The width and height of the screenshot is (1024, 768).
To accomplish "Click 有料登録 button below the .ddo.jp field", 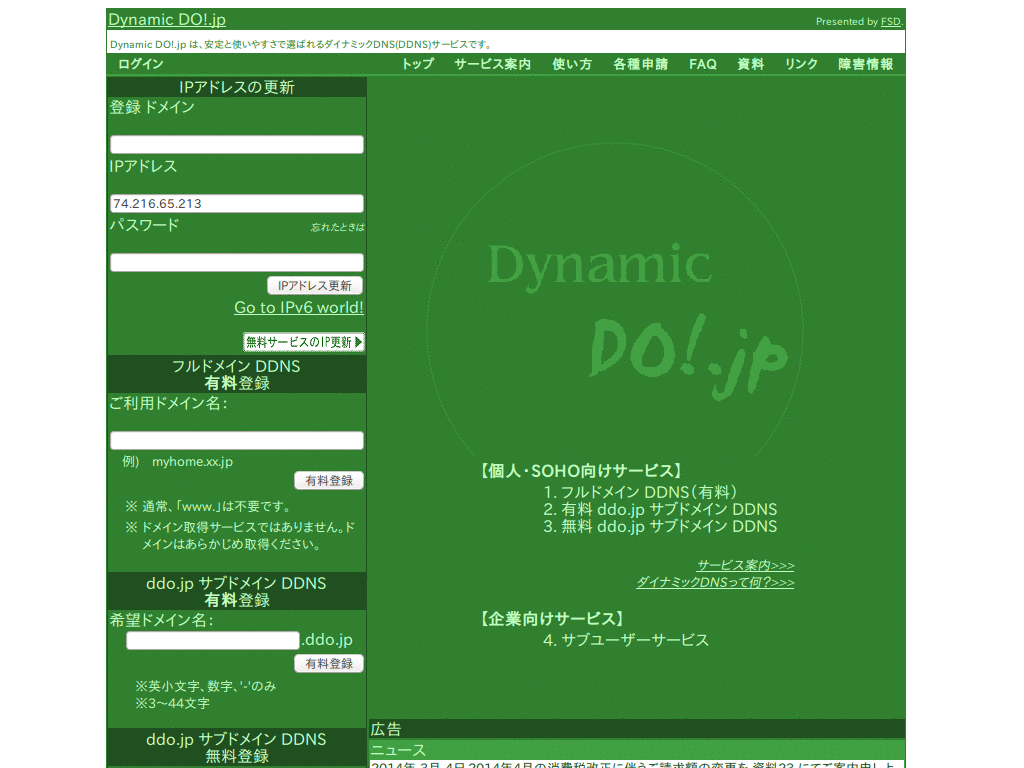I will point(329,664).
